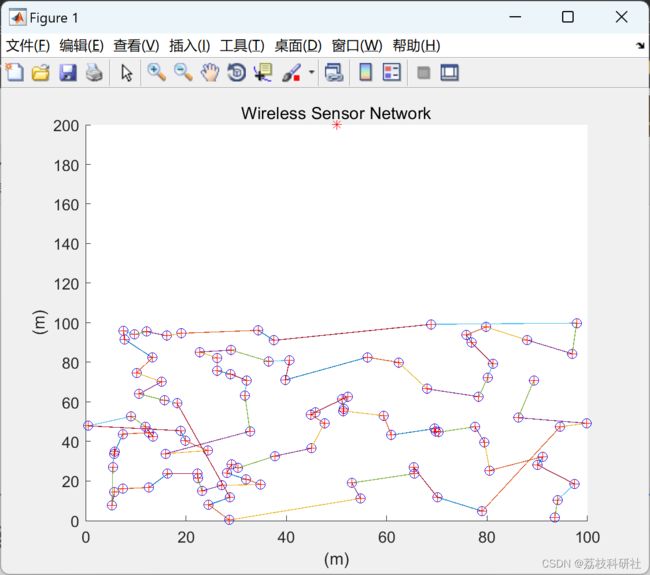Save the figure using the floppy disk icon
Viewport: 650px width, 575px height.
(x=68, y=73)
